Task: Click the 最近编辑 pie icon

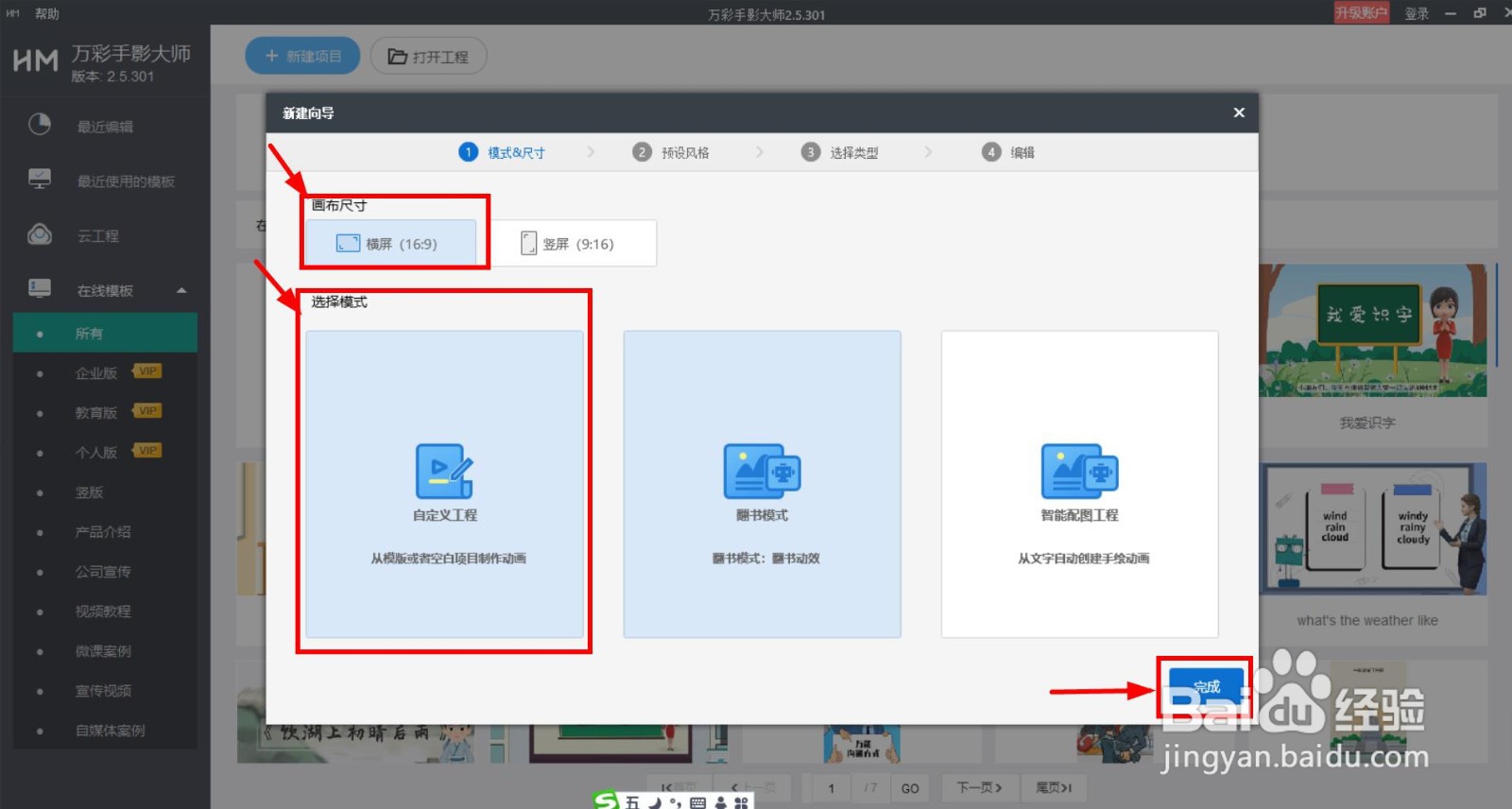Action: [x=40, y=125]
